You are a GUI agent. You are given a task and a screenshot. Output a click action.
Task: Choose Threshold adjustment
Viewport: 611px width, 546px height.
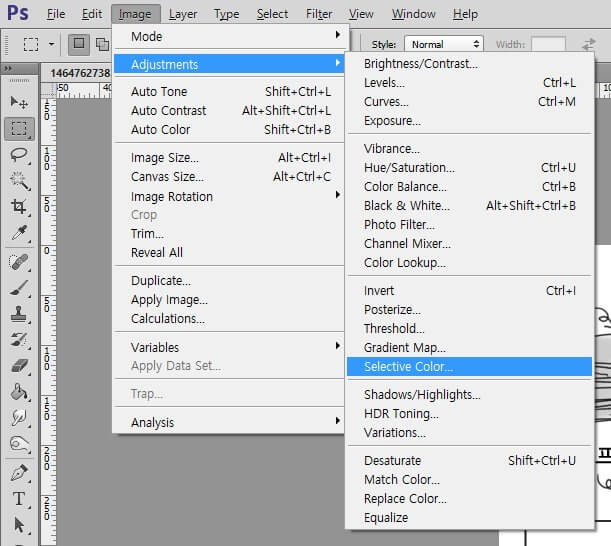pos(469,329)
